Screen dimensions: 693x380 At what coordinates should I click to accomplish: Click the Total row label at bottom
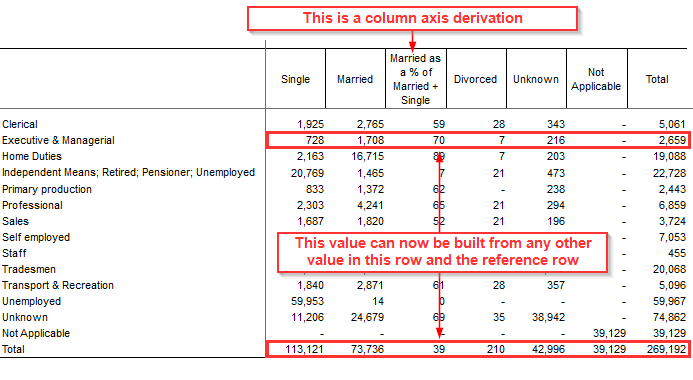click(x=13, y=349)
